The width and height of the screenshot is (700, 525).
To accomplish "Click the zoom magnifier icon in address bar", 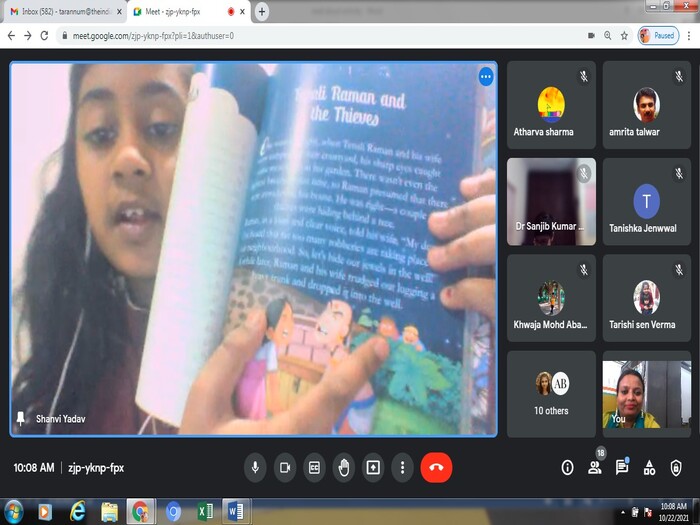I will point(608,36).
